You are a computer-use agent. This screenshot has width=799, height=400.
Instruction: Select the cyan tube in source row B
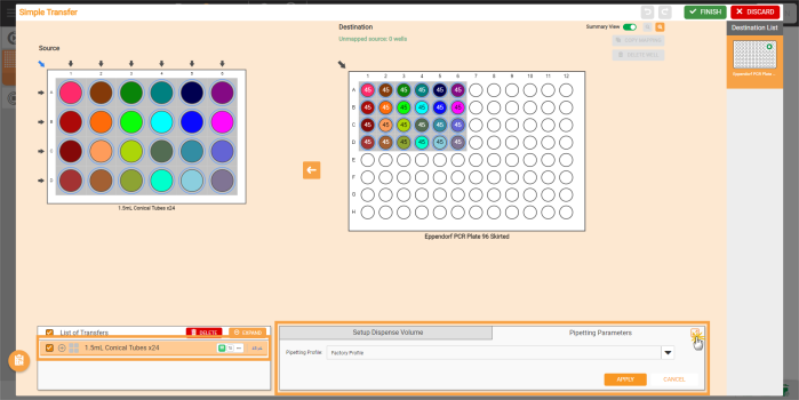(x=162, y=123)
